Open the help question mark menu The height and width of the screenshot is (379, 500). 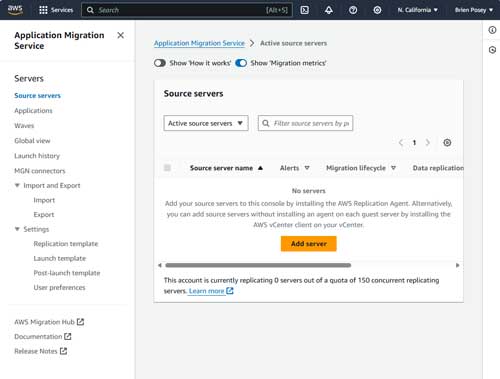[353, 10]
